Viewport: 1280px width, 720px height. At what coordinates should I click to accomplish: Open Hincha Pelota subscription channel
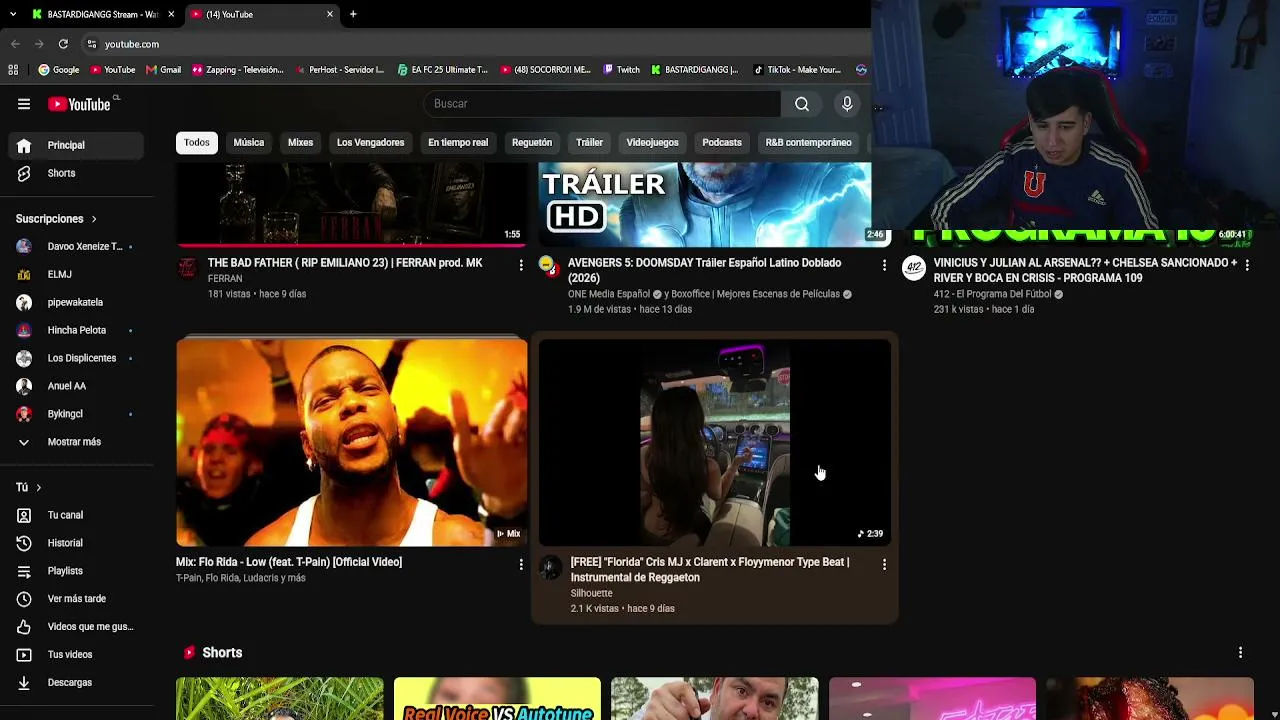click(77, 331)
